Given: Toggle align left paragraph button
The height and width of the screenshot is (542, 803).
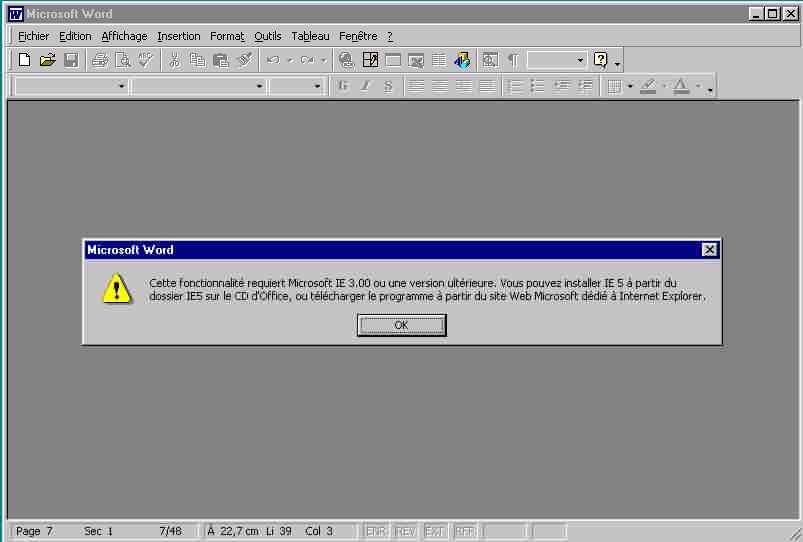Looking at the screenshot, I should pyautogui.click(x=416, y=87).
